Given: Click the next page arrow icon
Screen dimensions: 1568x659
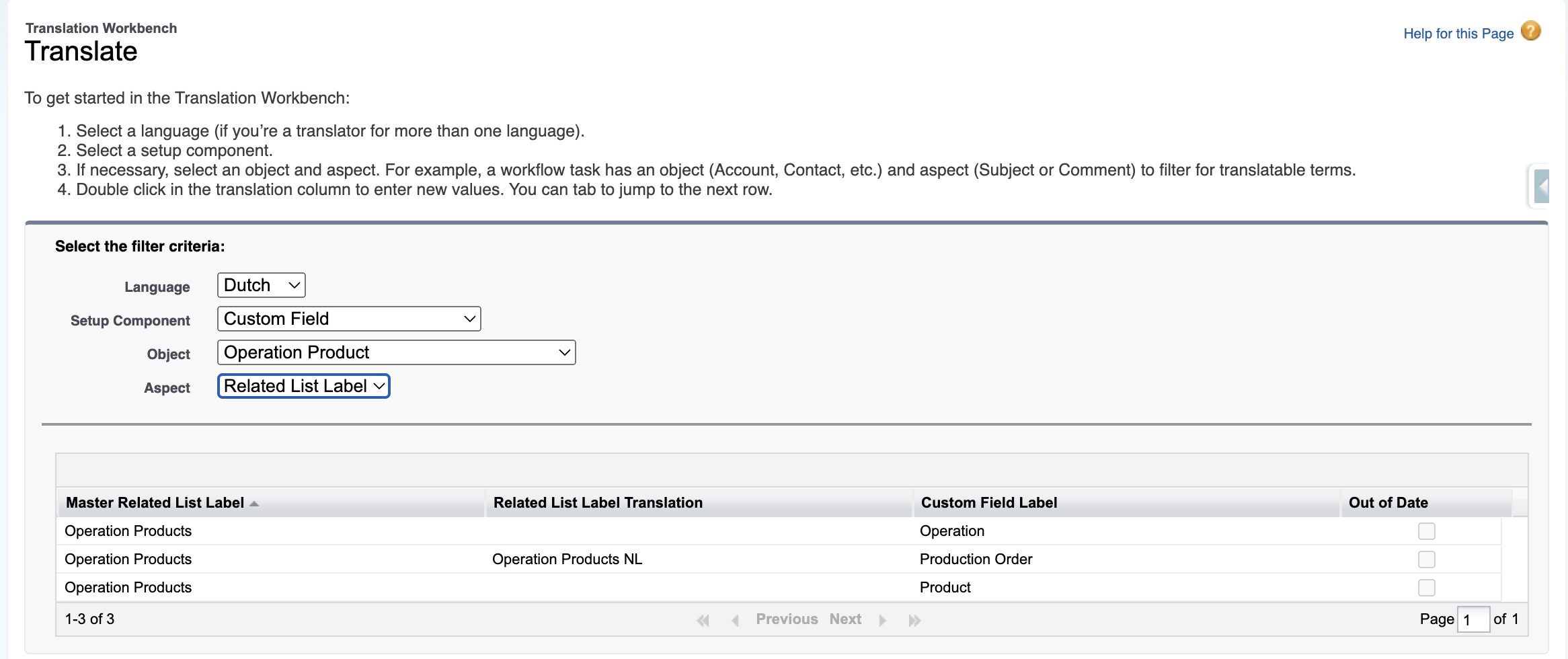Looking at the screenshot, I should pos(883,620).
